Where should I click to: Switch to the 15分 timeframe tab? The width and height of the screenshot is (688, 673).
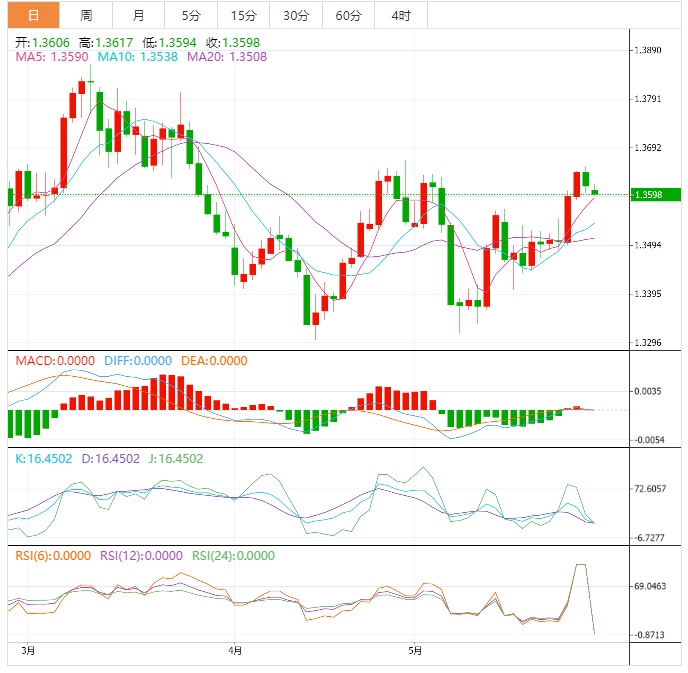point(243,15)
